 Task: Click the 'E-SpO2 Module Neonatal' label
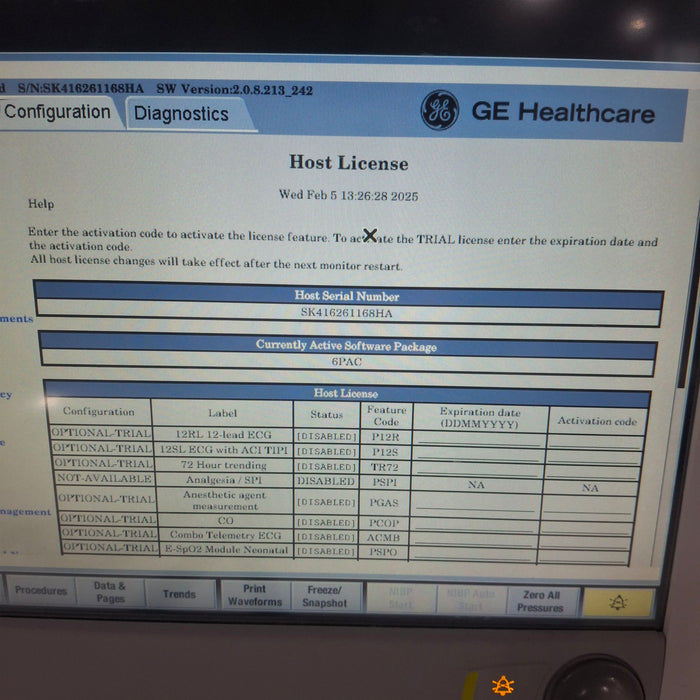(226, 550)
